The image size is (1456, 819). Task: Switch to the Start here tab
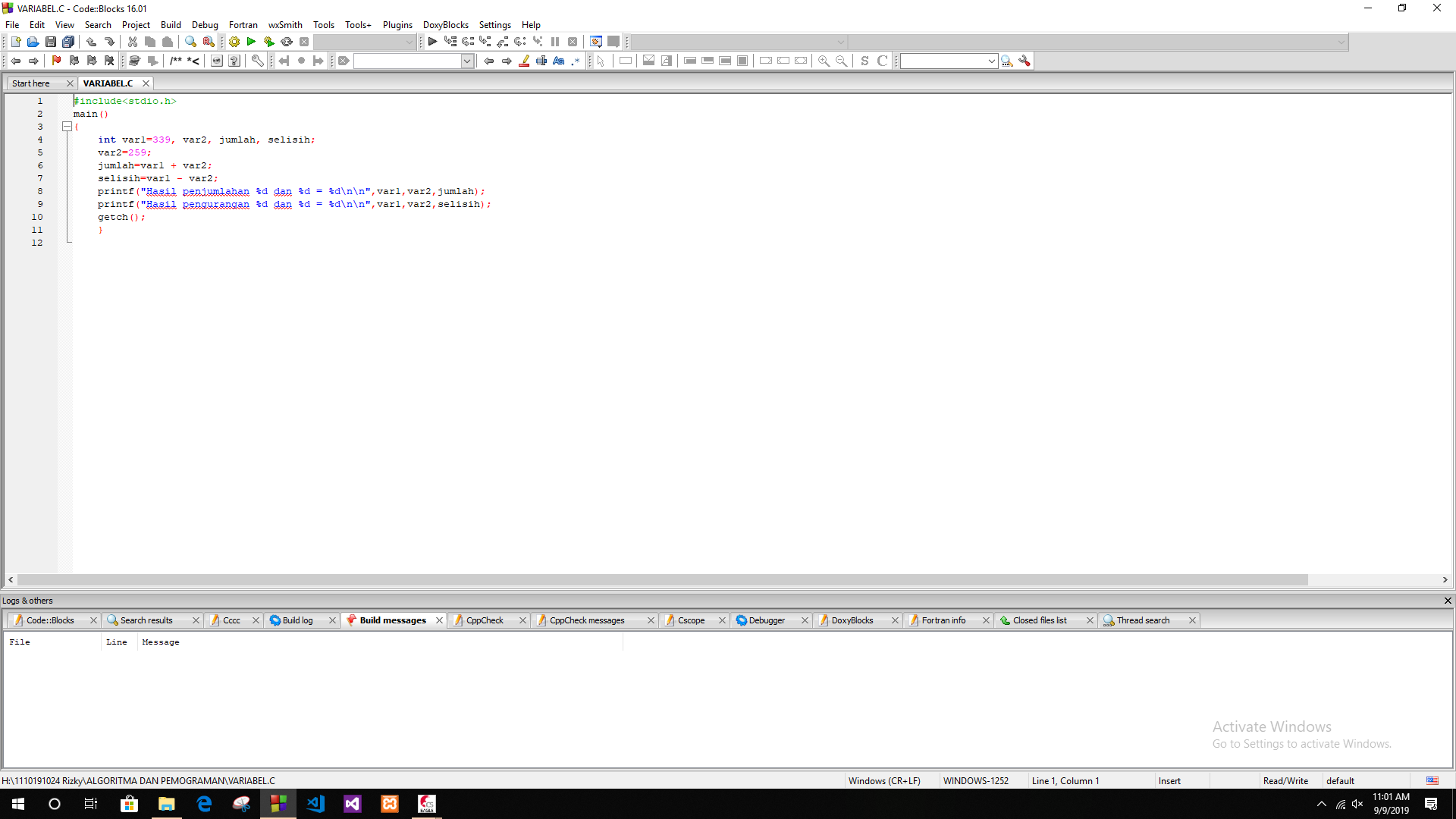31,83
